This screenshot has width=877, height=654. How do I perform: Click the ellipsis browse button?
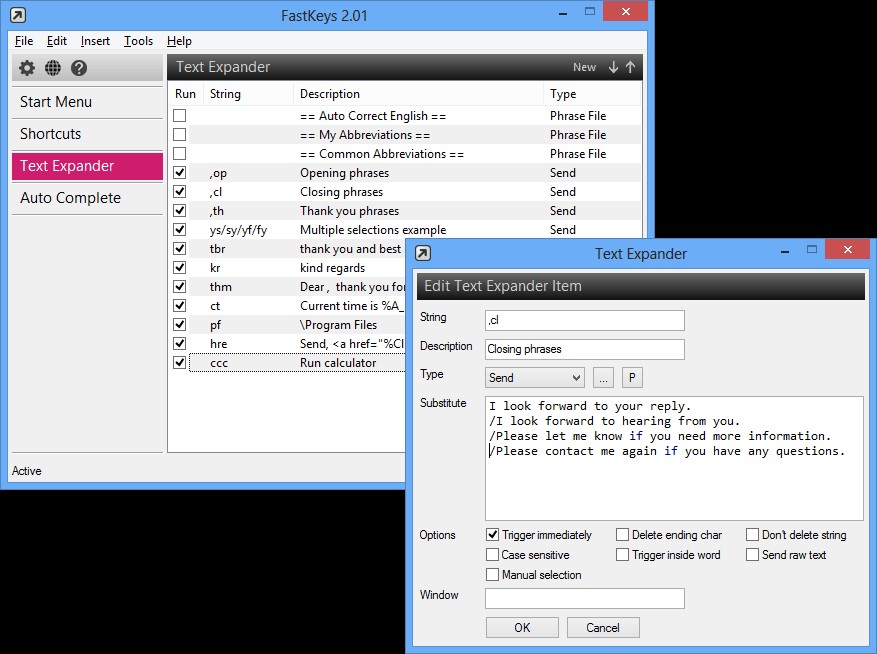[603, 378]
